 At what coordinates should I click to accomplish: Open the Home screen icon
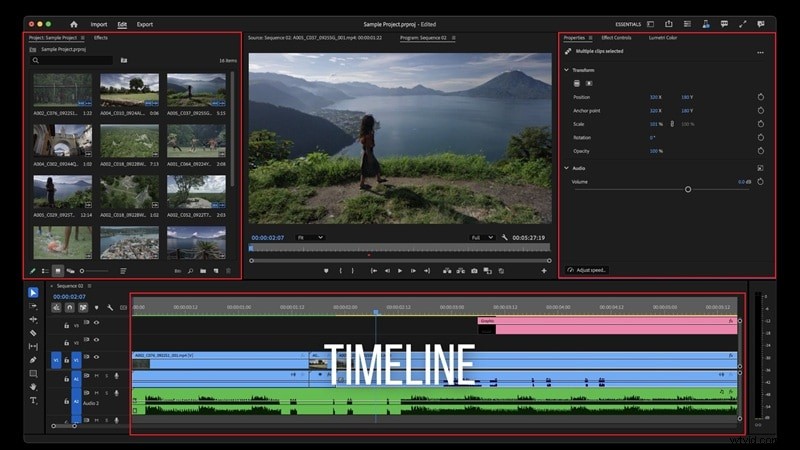point(74,24)
